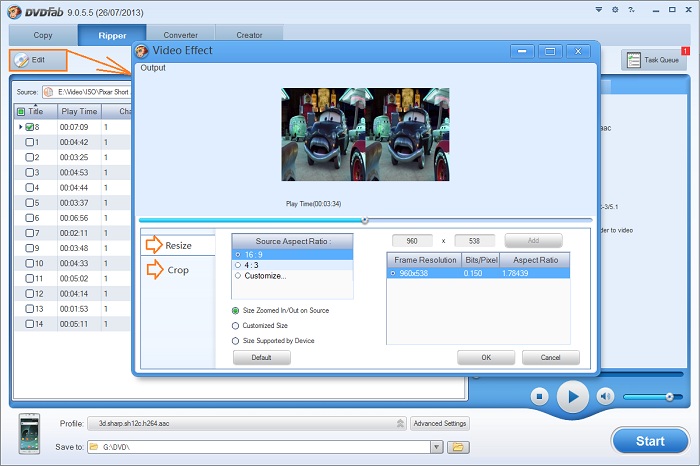Switch to the Ripper tab
The width and height of the screenshot is (700, 466).
[x=112, y=35]
